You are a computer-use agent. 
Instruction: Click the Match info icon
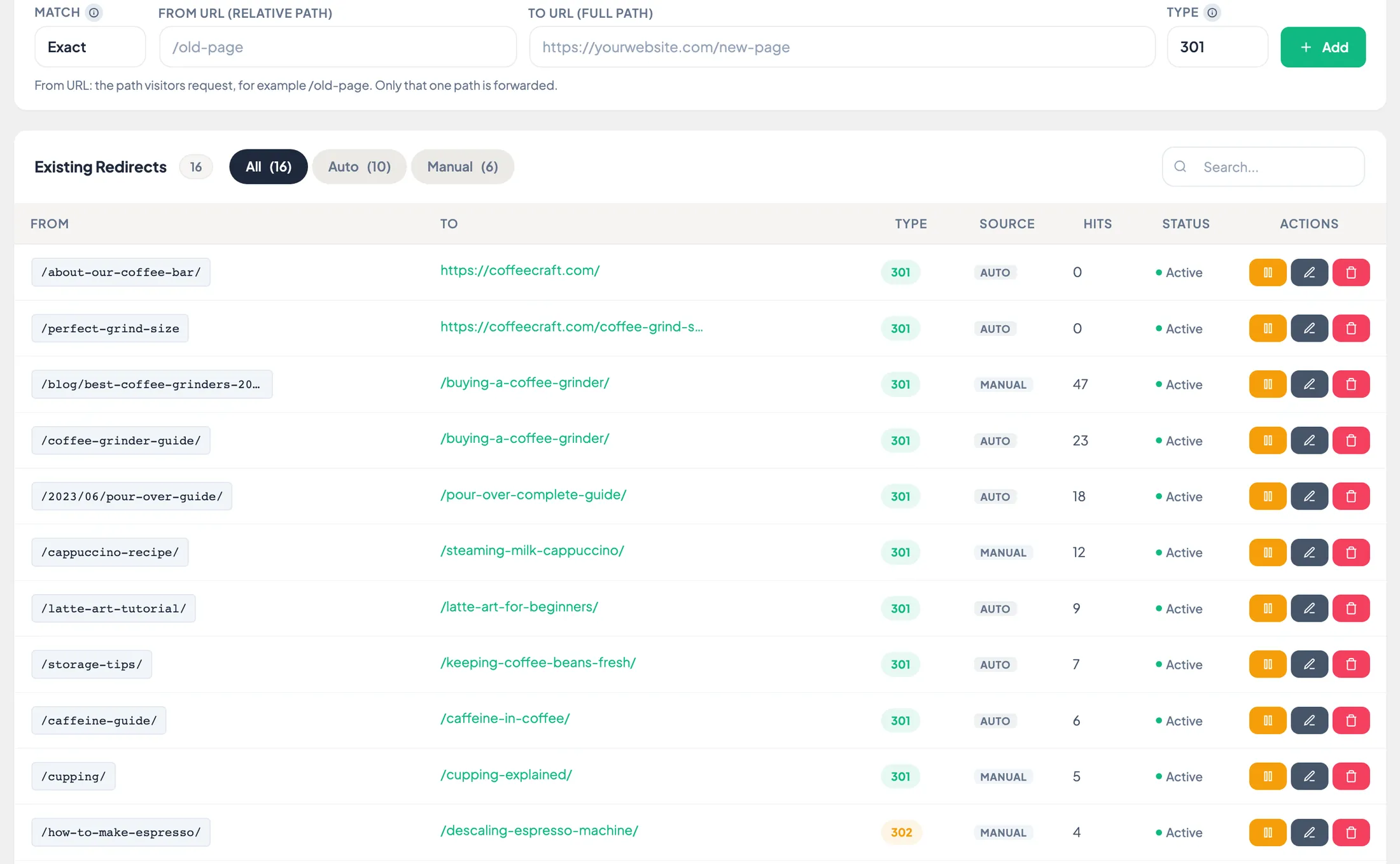click(94, 13)
